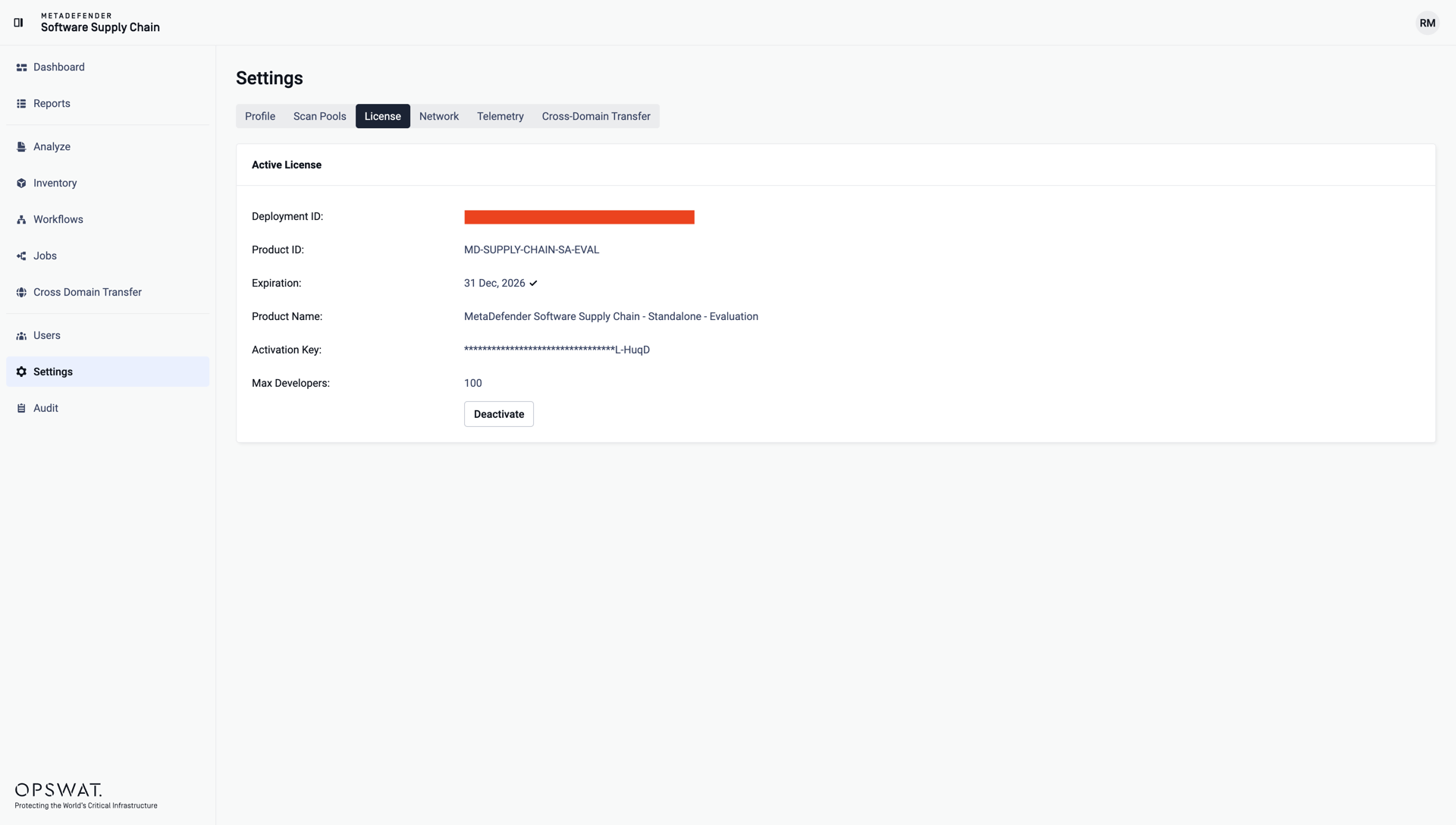Viewport: 1456px width, 825px height.
Task: Switch to Cross-Domain Transfer tab
Action: coord(596,116)
